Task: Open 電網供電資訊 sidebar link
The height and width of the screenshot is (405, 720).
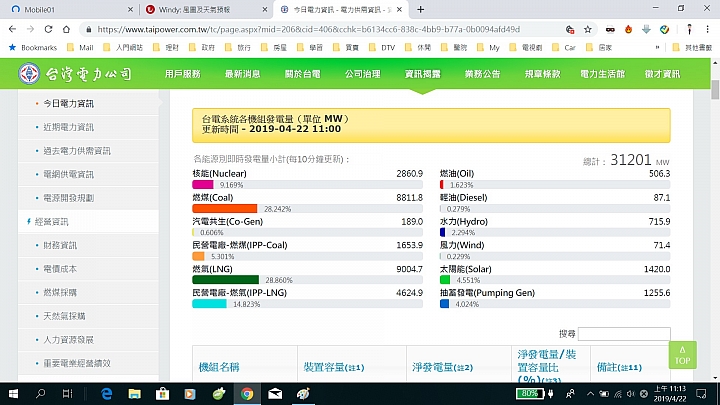Action: click(x=68, y=174)
